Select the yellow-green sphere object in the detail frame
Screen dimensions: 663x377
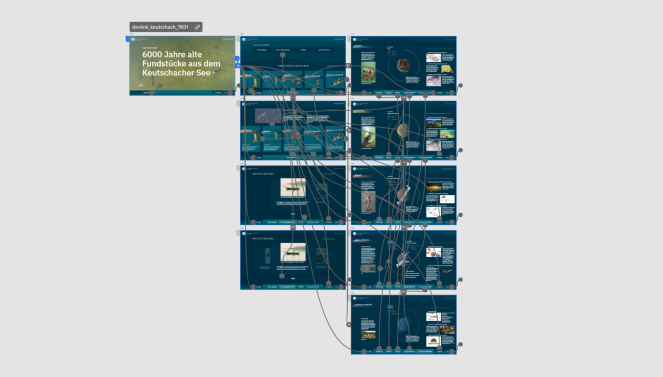coord(403,130)
